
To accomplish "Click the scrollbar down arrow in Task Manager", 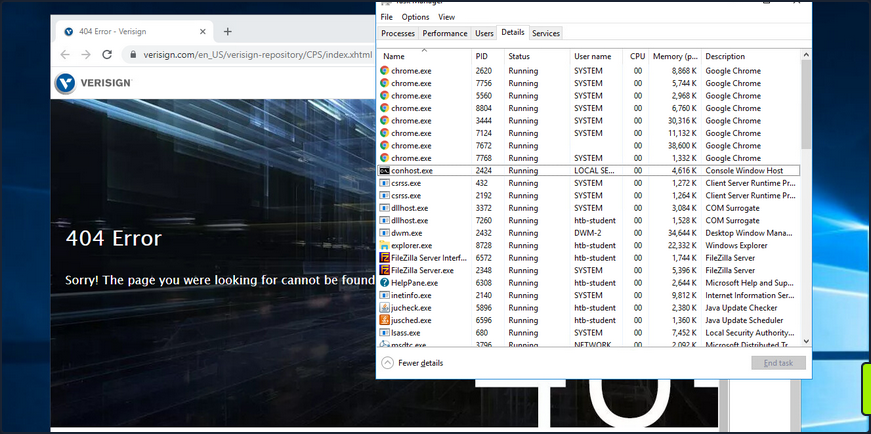I will pyautogui.click(x=806, y=342).
